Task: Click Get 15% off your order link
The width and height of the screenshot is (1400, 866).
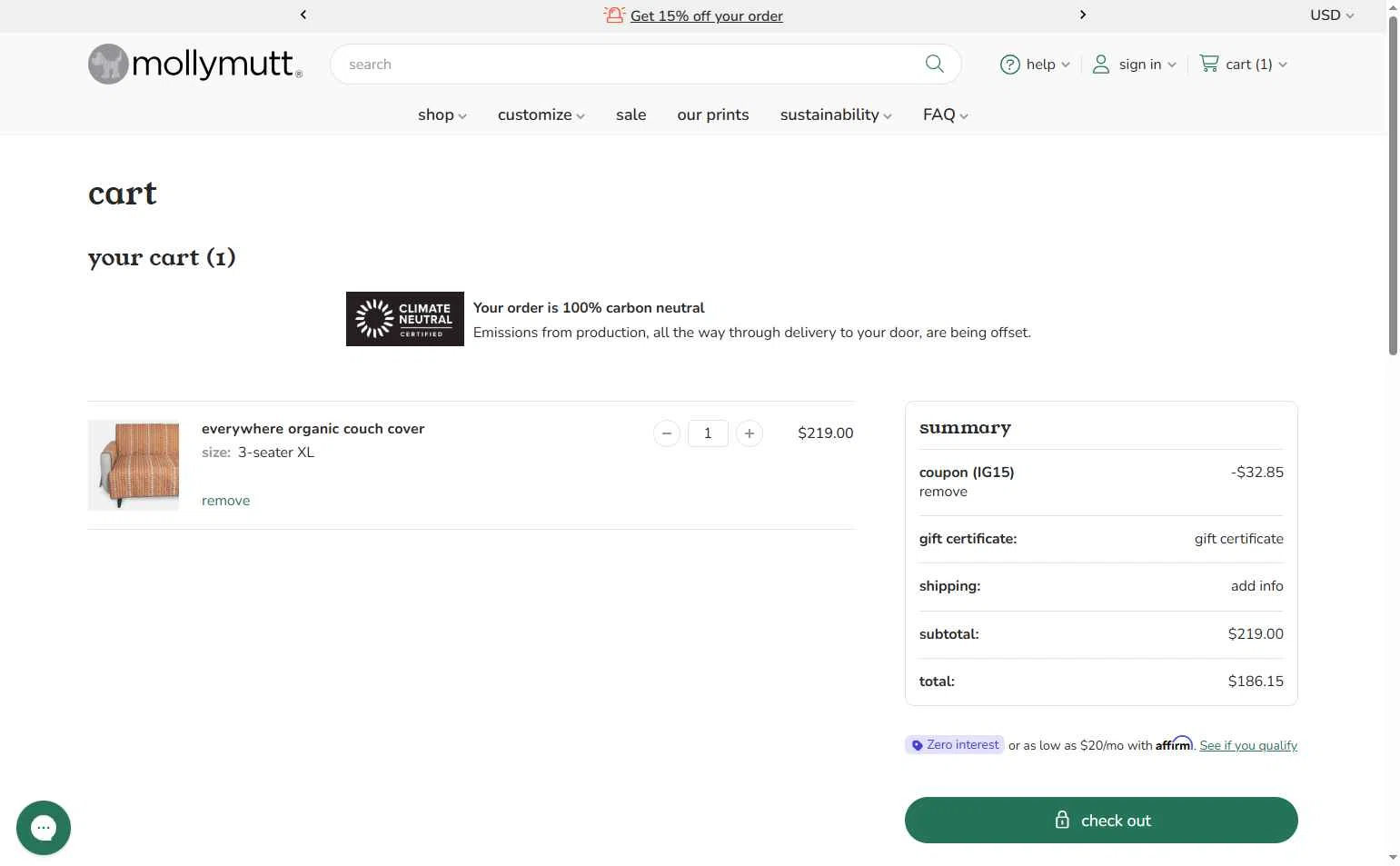Action: tap(707, 15)
